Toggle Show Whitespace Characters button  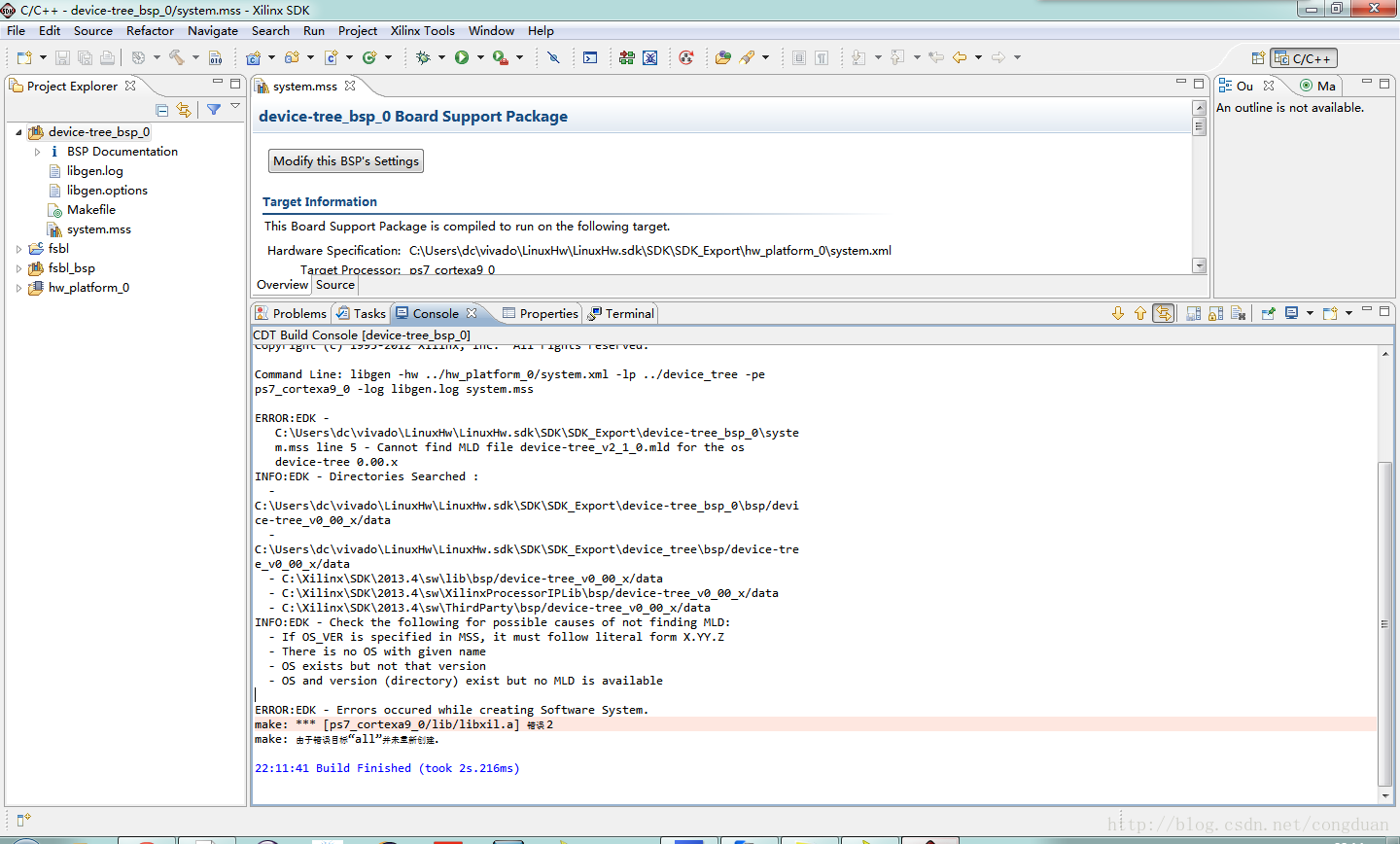click(822, 57)
